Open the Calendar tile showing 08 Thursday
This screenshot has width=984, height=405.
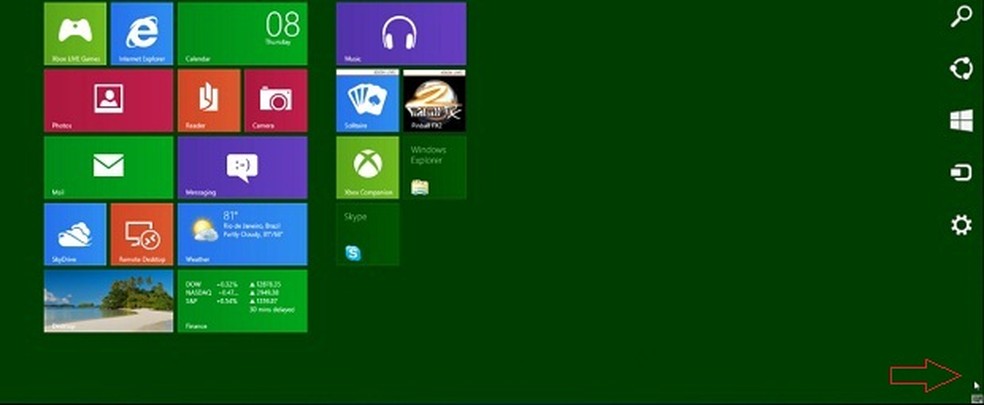tap(242, 33)
